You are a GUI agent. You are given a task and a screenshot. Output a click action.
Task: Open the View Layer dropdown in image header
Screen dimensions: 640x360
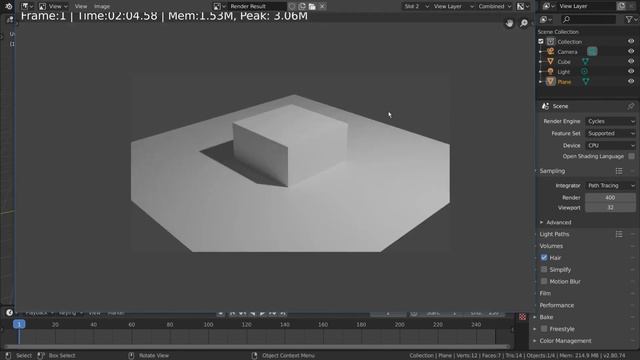[453, 6]
